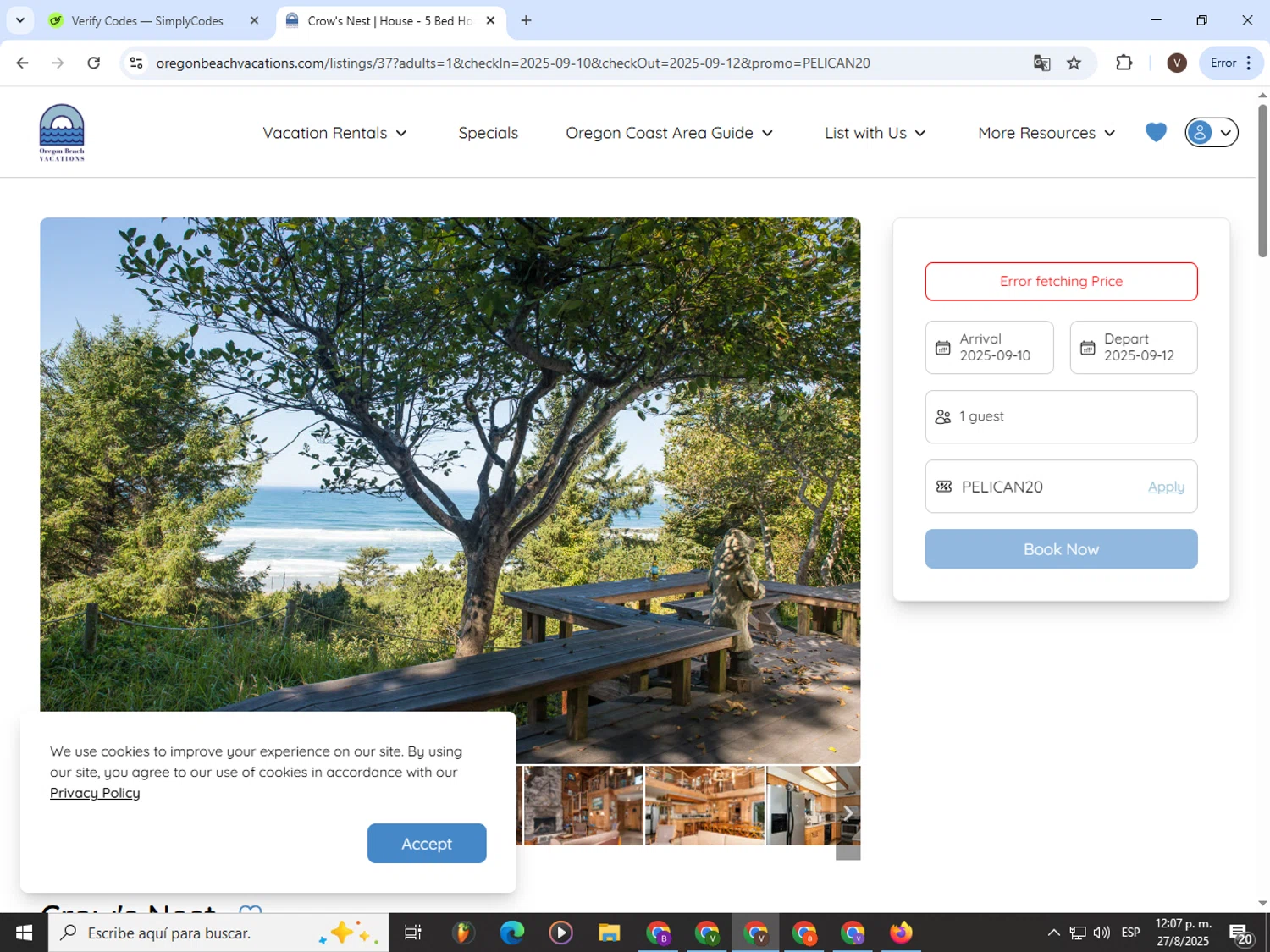Go back in browser history
This screenshot has height=952, width=1270.
tap(23, 63)
